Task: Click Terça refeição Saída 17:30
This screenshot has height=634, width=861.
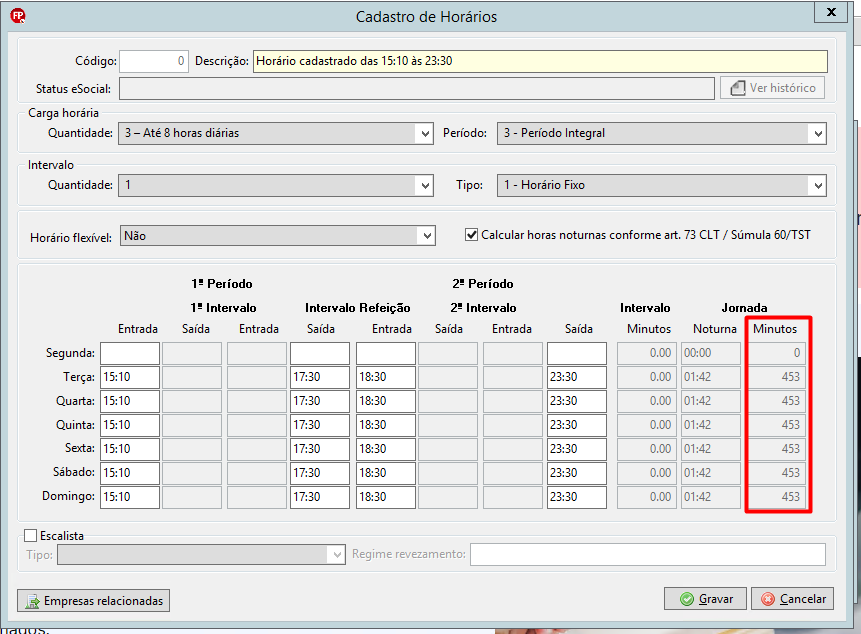Action: tap(320, 377)
